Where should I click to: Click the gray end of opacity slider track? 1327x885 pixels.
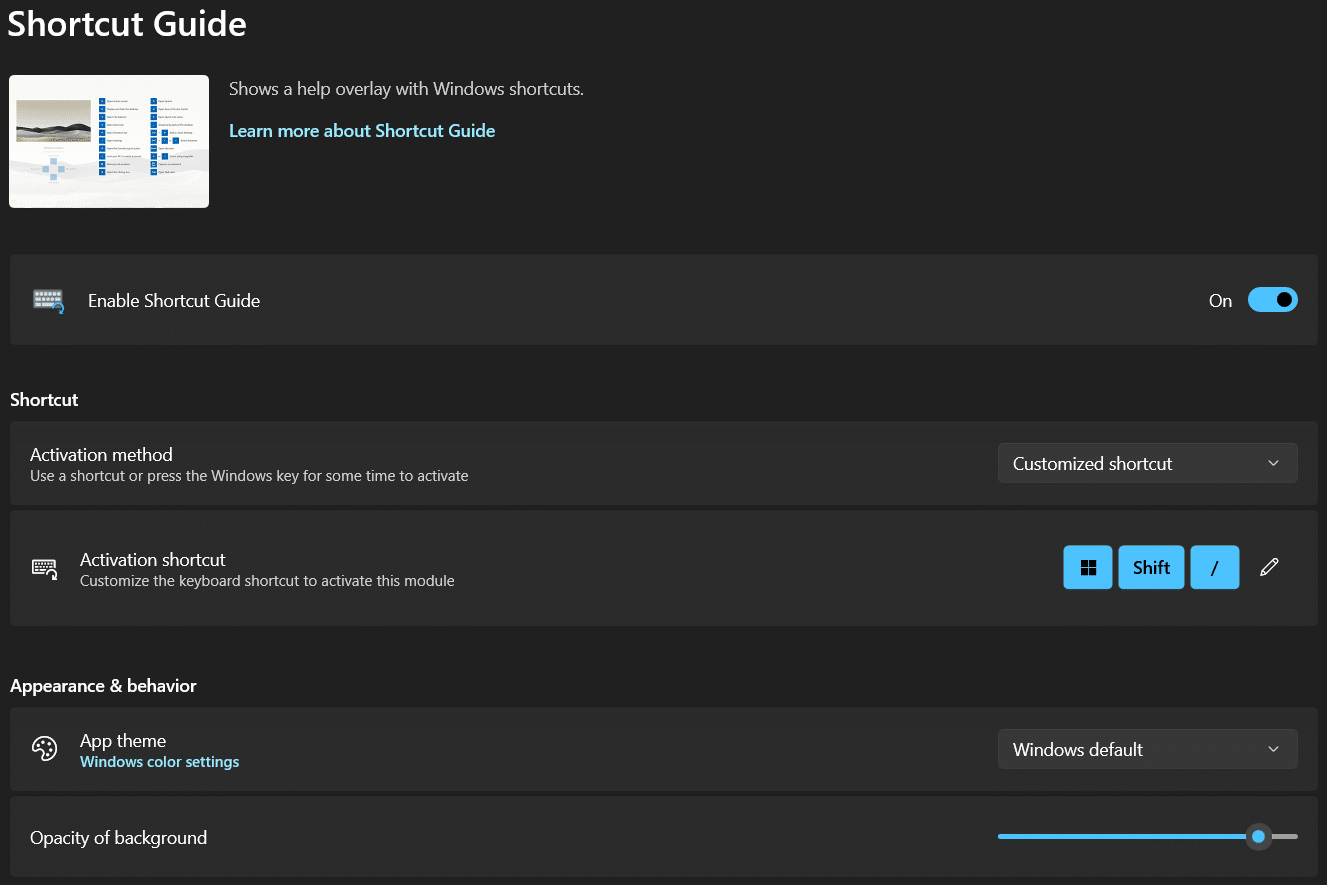point(1286,837)
